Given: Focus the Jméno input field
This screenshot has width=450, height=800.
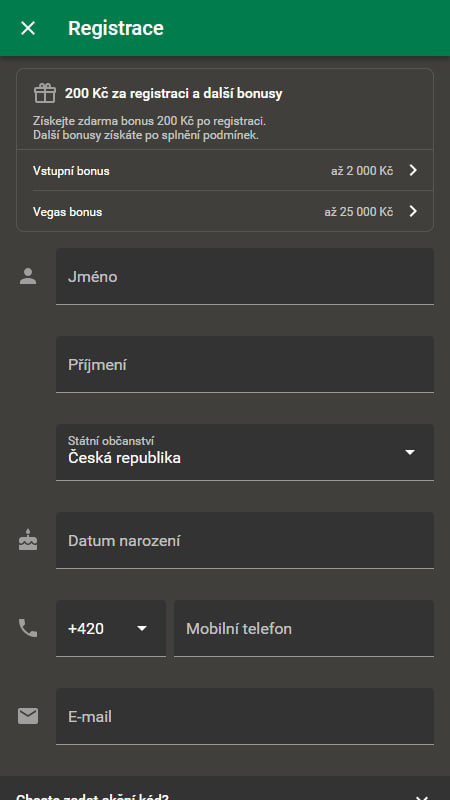Looking at the screenshot, I should (245, 276).
